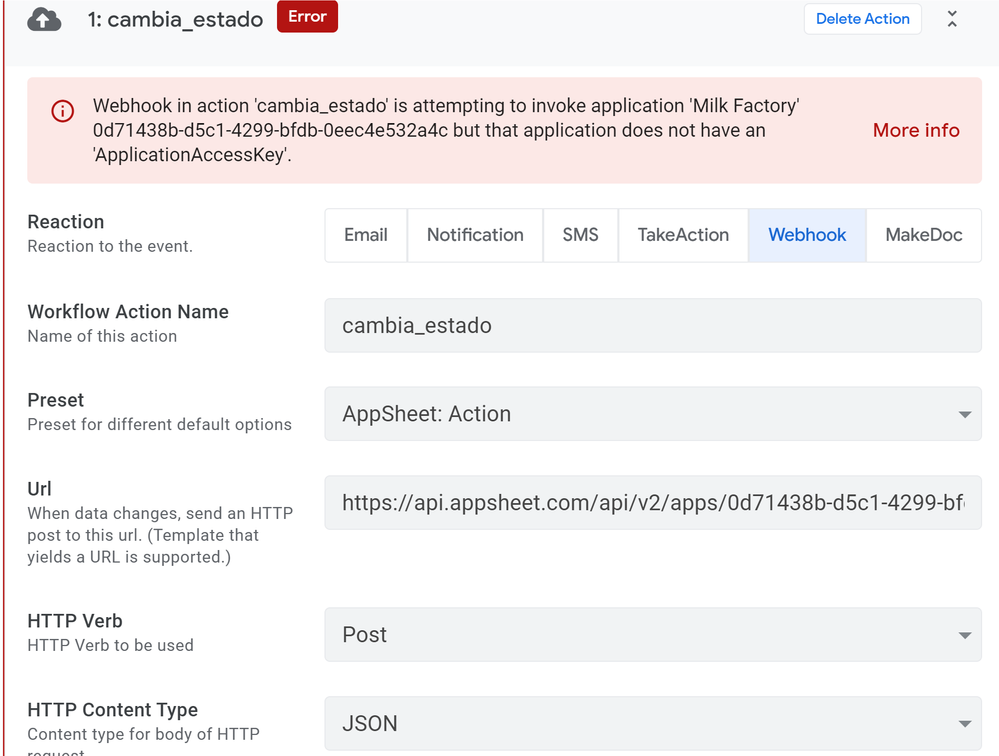Open the HTTP Verb dropdown showing Post
The height and width of the screenshot is (756, 999).
[653, 634]
